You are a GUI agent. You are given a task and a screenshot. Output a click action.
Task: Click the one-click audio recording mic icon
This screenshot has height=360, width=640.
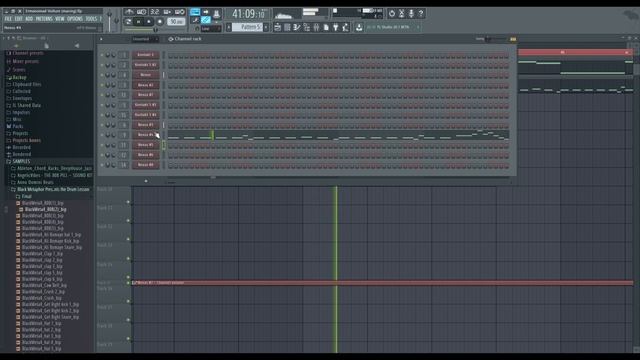point(411,13)
